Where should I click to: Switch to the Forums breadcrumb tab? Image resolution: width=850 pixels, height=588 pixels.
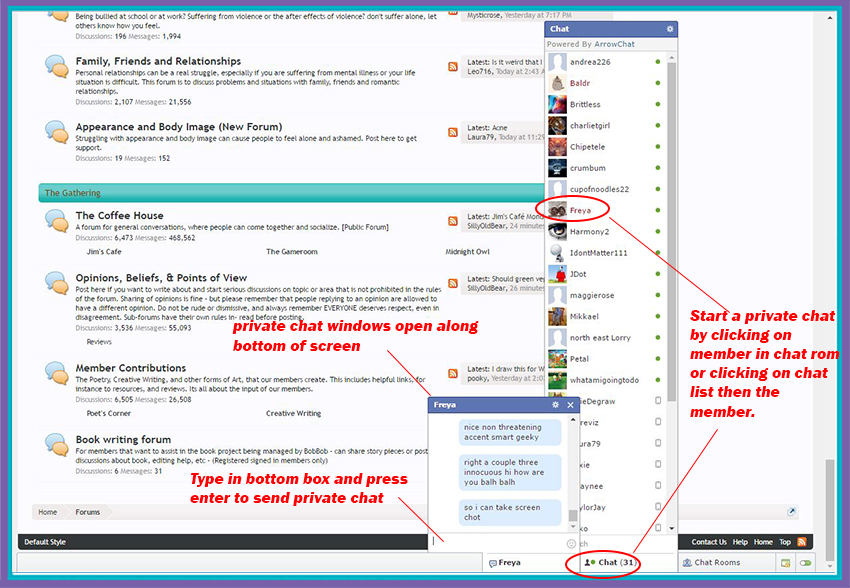click(x=87, y=511)
